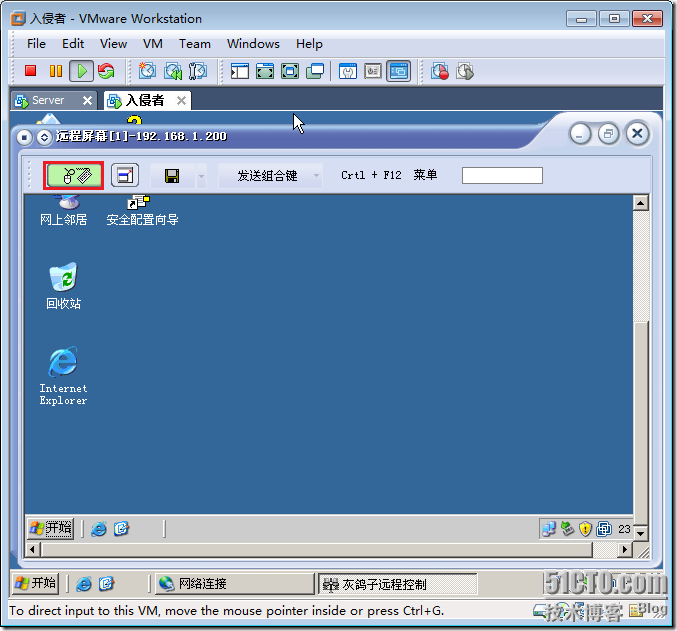Minimize the 远程屏幕 window
The image size is (677, 631).
(580, 134)
